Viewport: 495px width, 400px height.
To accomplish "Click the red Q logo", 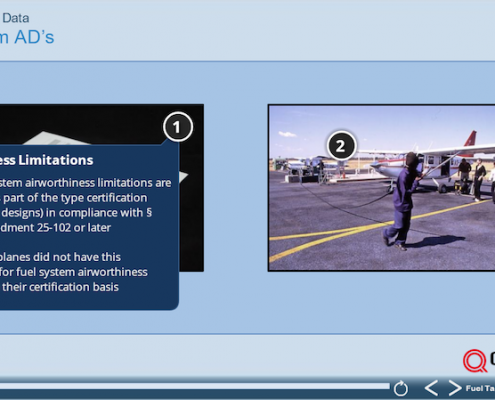I will pyautogui.click(x=475, y=361).
